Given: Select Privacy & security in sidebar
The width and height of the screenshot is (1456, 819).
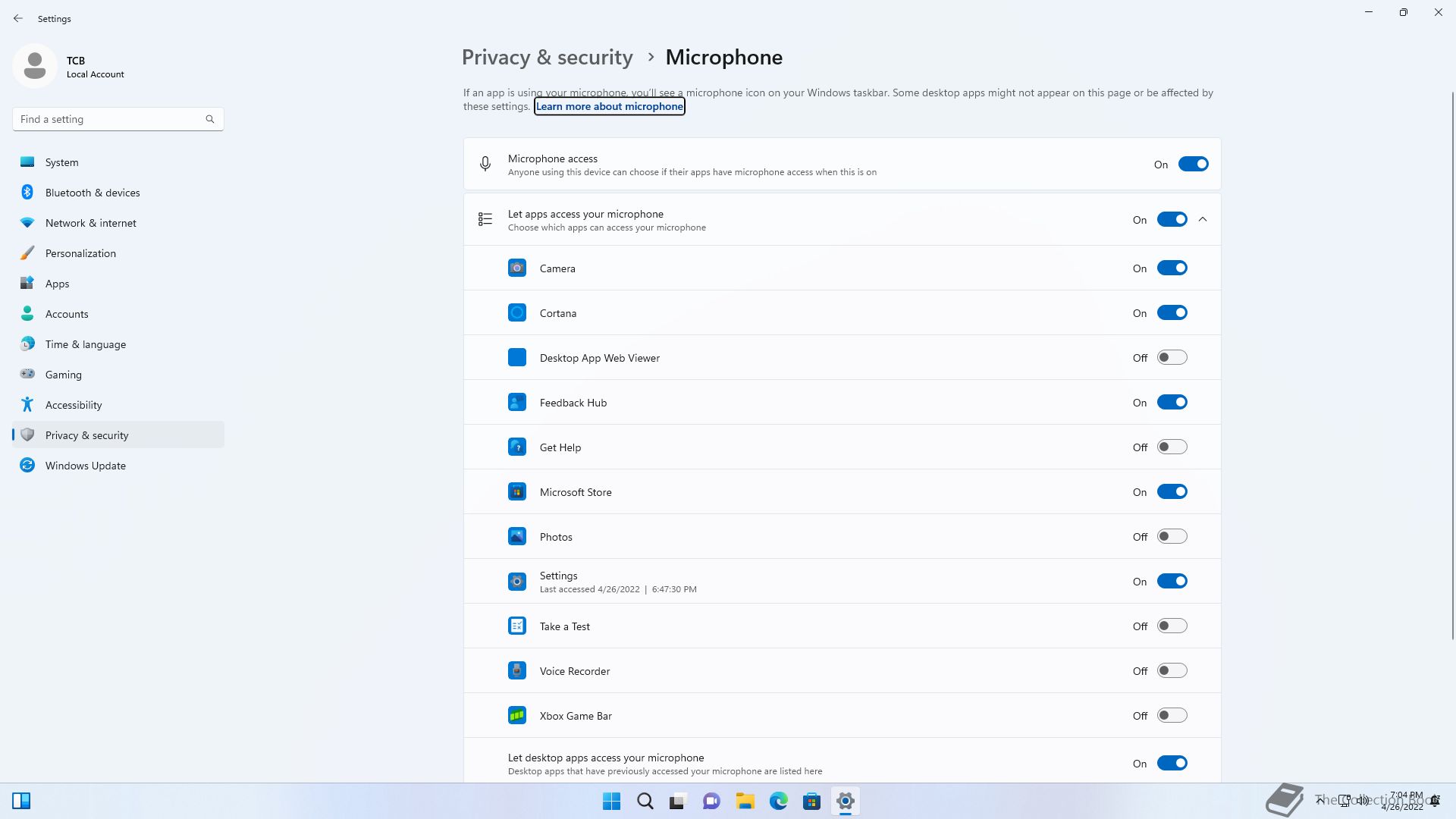Looking at the screenshot, I should (x=118, y=435).
